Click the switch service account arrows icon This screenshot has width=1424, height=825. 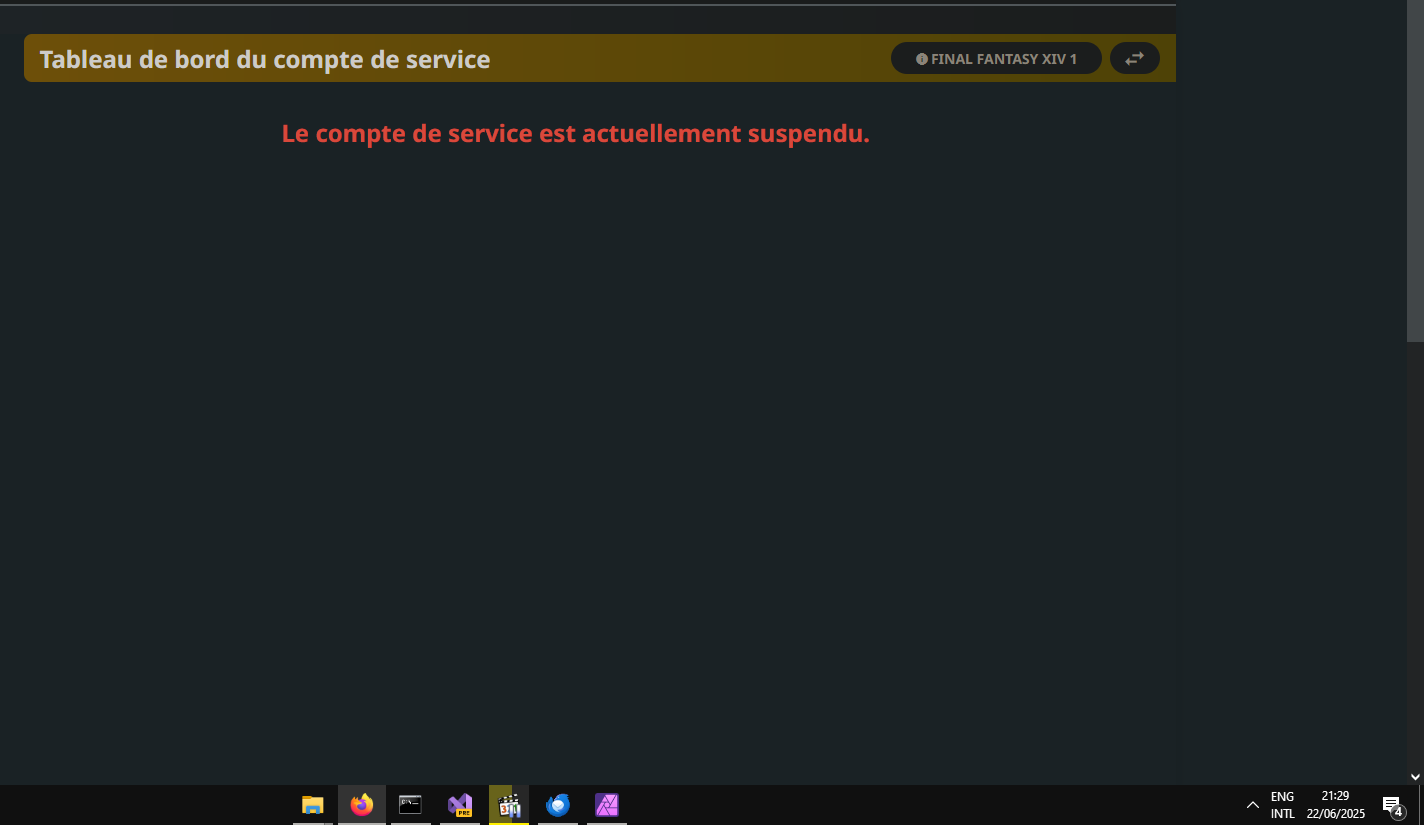coord(1134,59)
